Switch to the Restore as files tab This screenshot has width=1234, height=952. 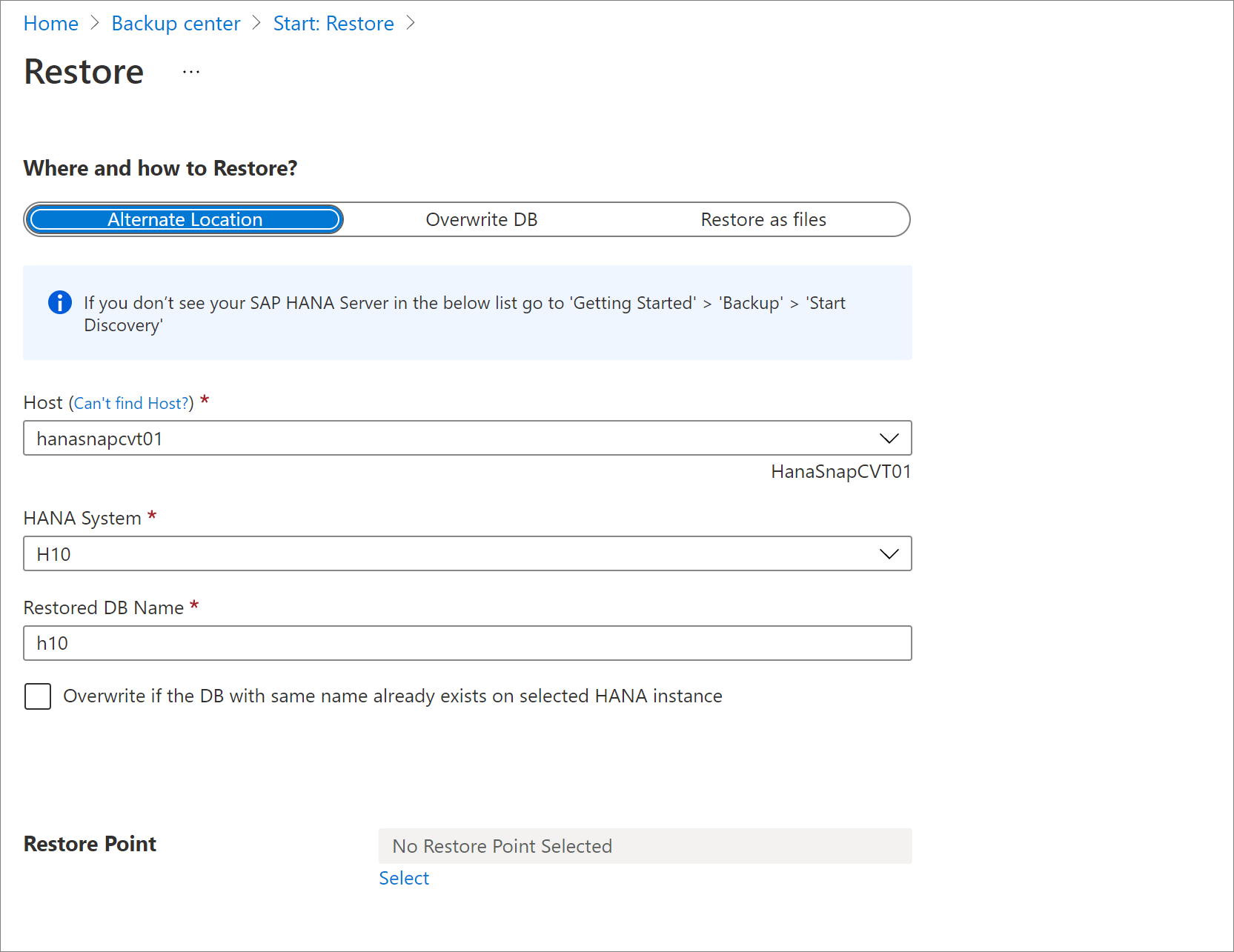click(x=763, y=219)
